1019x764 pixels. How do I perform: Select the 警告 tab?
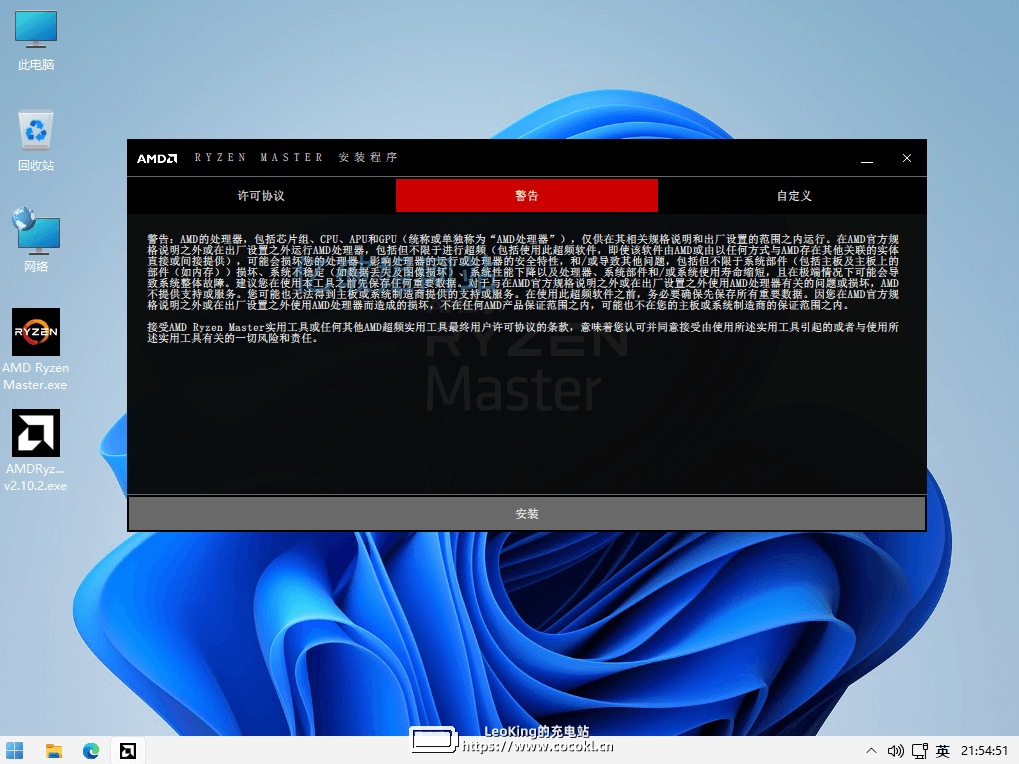click(x=526, y=196)
